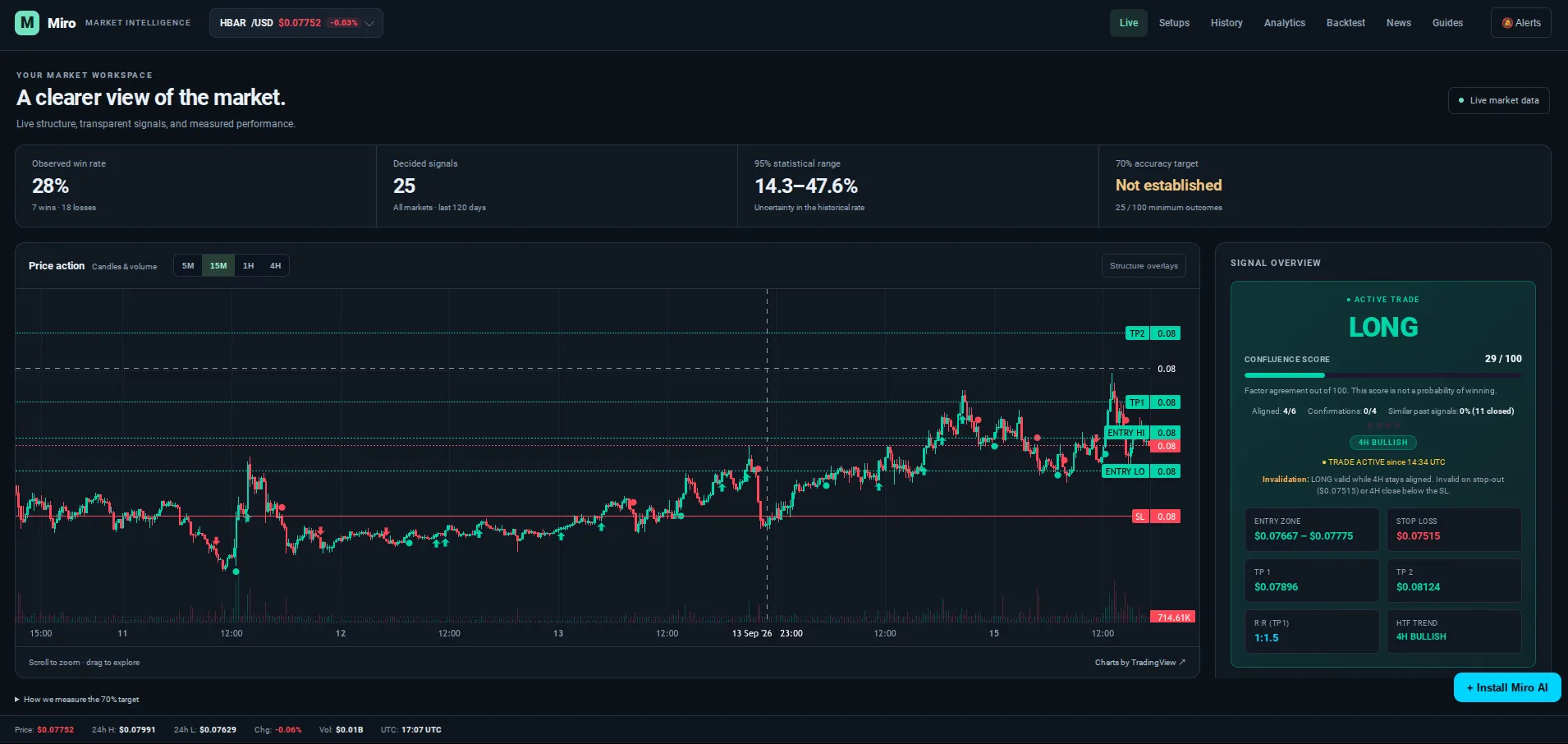Image resolution: width=1568 pixels, height=744 pixels.
Task: Go to the History tab
Action: [x=1226, y=23]
